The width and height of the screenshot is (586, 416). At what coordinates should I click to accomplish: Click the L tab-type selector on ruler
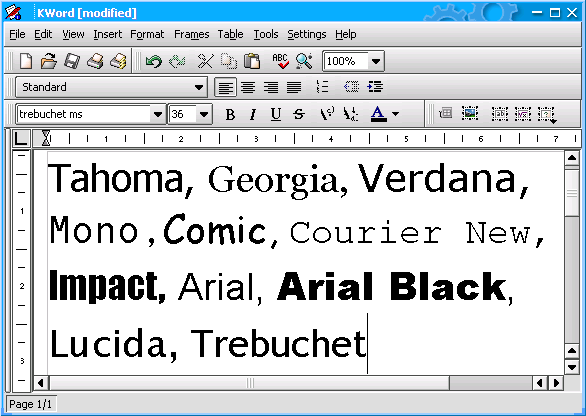(21, 138)
